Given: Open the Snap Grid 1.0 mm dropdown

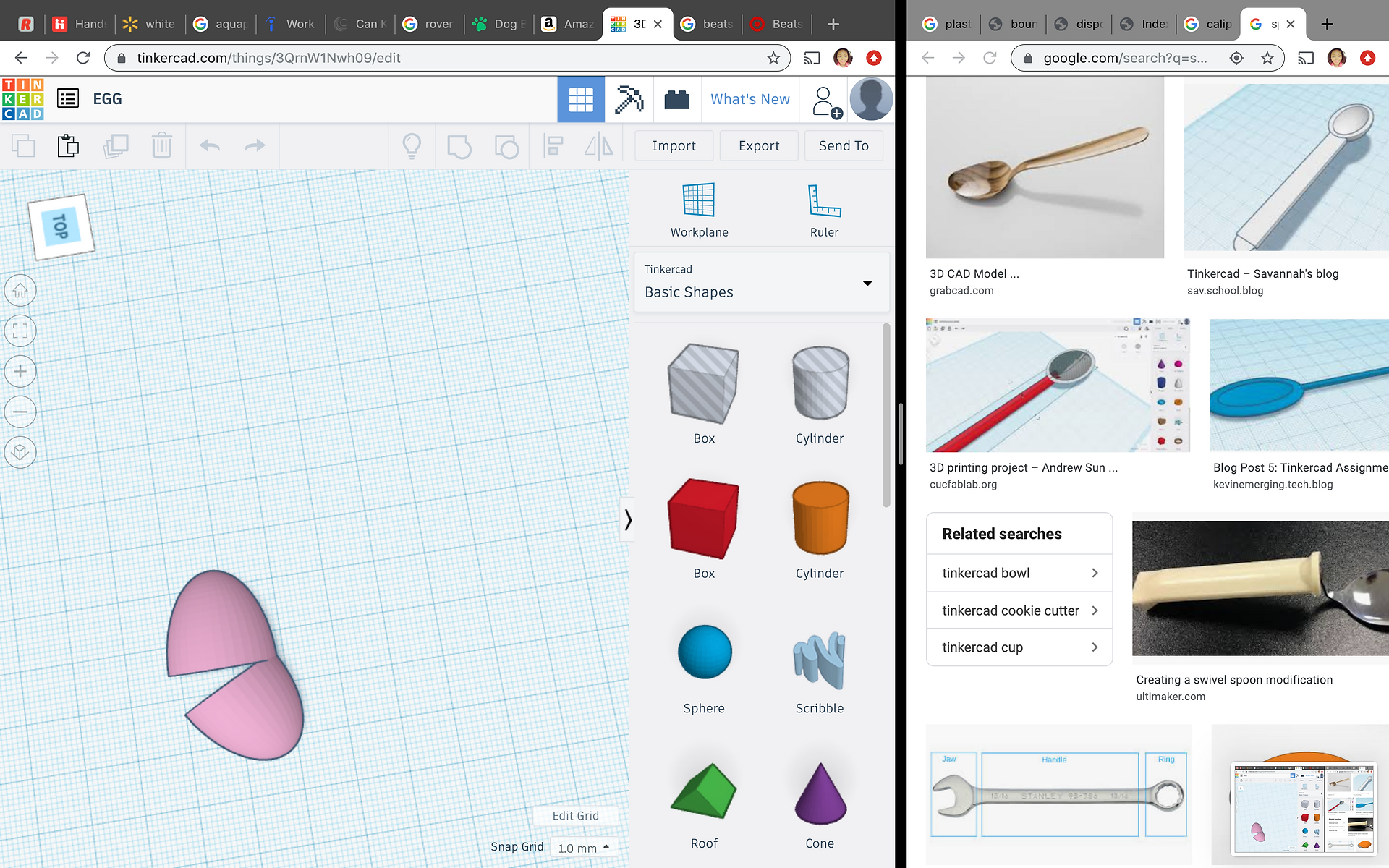Looking at the screenshot, I should click(x=584, y=848).
